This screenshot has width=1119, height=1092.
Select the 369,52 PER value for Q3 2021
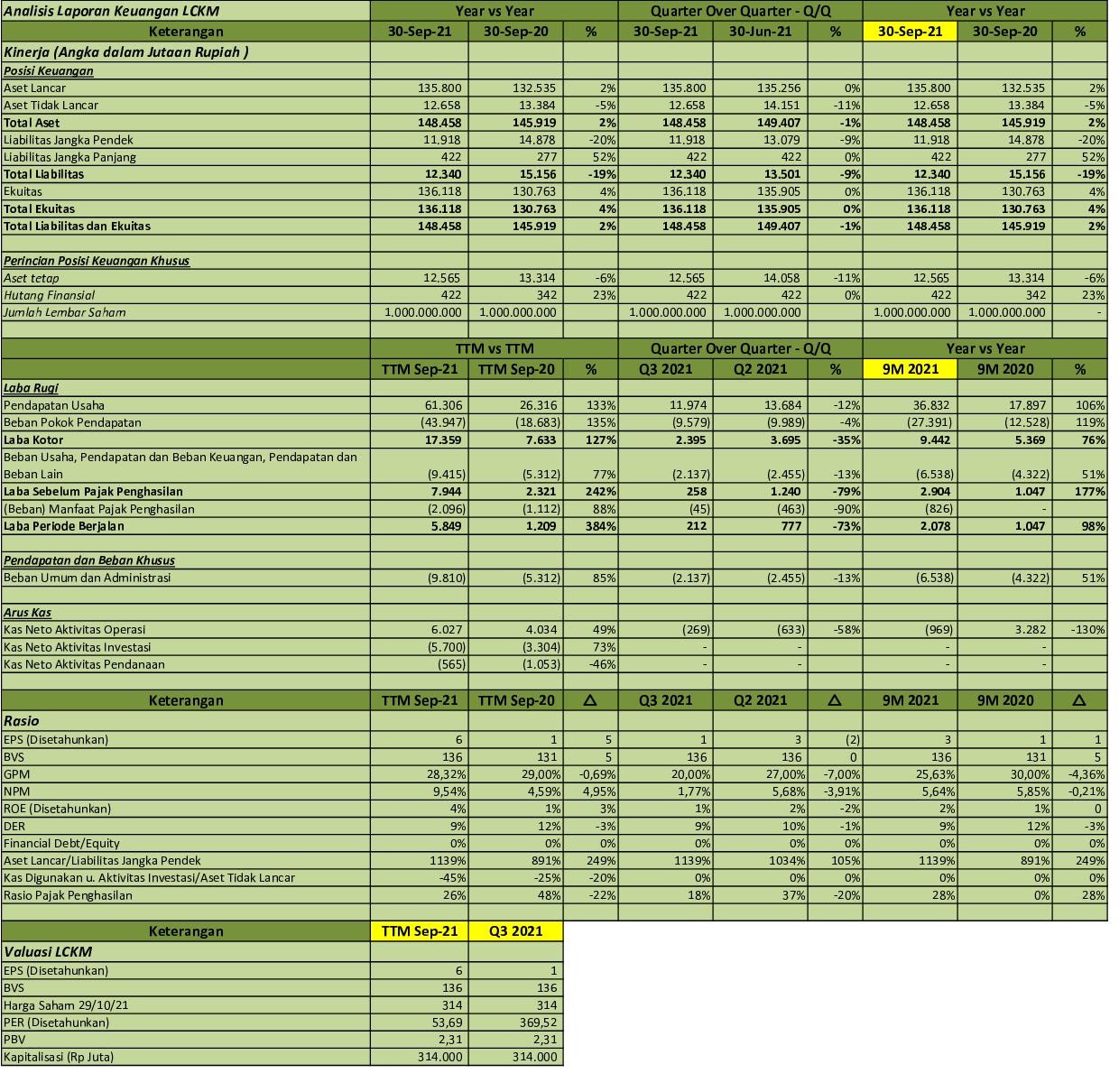pos(540,1023)
